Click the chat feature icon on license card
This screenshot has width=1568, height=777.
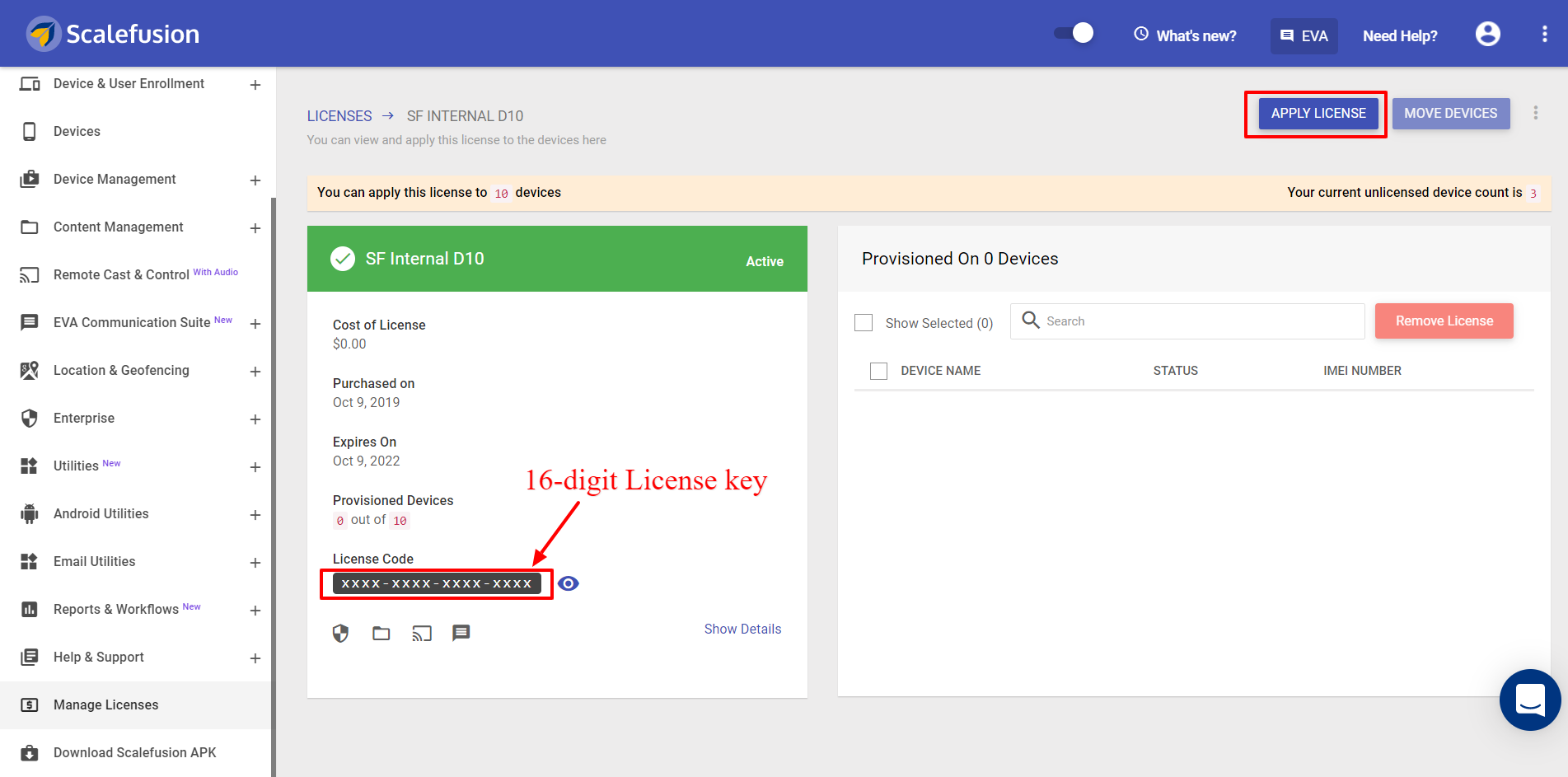(x=461, y=633)
